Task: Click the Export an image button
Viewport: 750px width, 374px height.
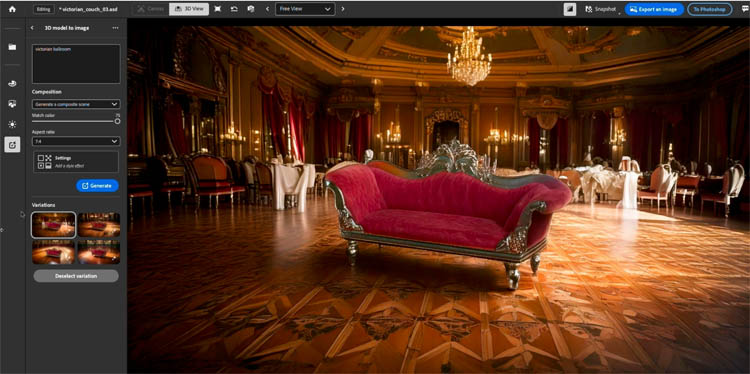Action: pos(654,9)
